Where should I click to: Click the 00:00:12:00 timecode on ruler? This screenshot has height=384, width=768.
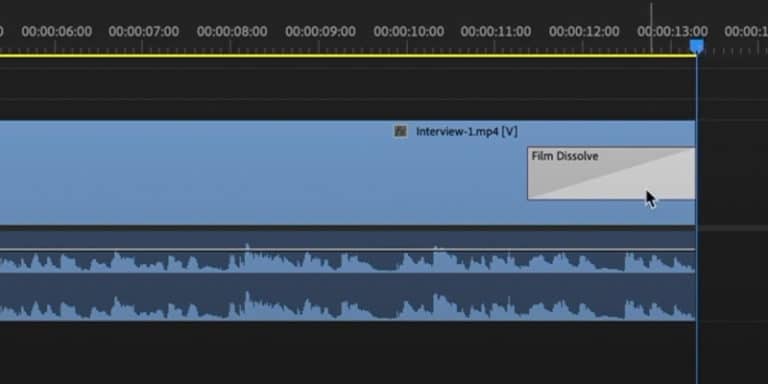584,32
